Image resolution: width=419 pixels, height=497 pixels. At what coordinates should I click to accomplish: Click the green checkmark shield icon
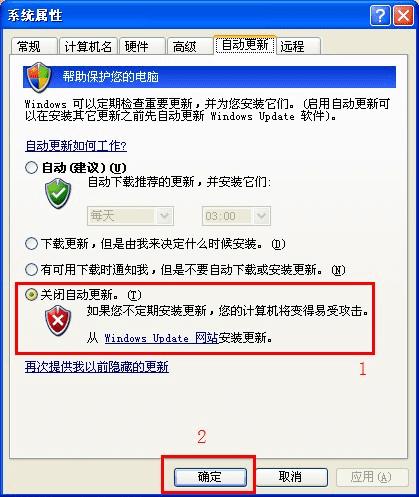point(58,193)
